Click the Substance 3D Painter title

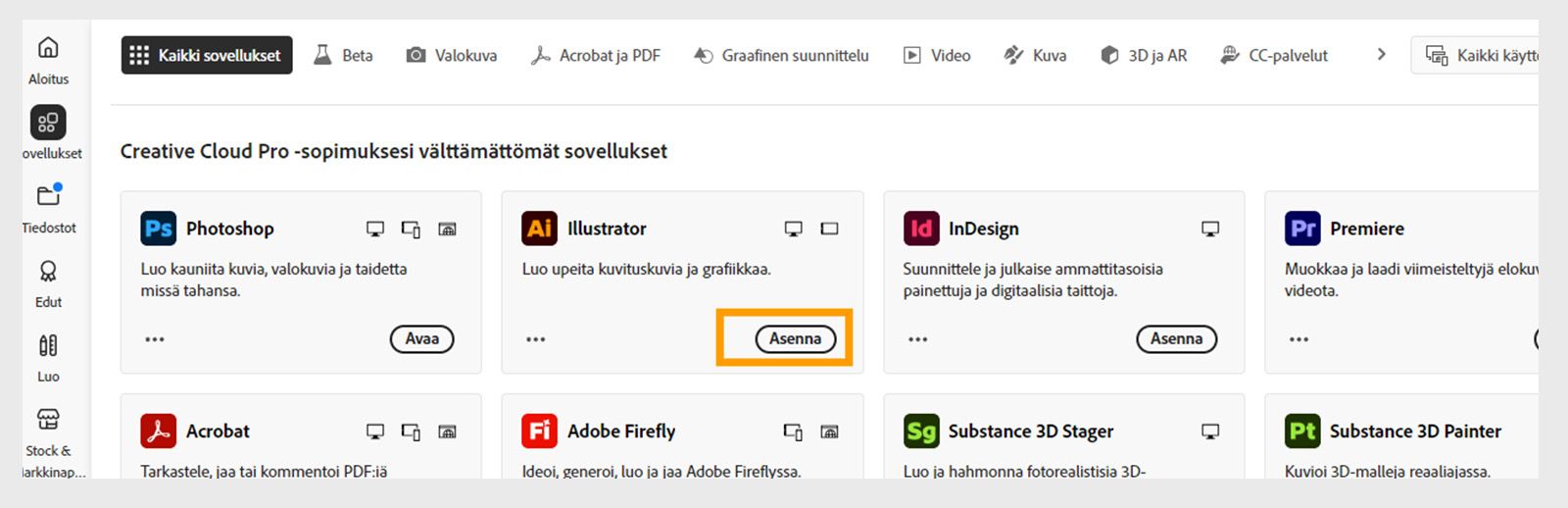click(x=1415, y=431)
